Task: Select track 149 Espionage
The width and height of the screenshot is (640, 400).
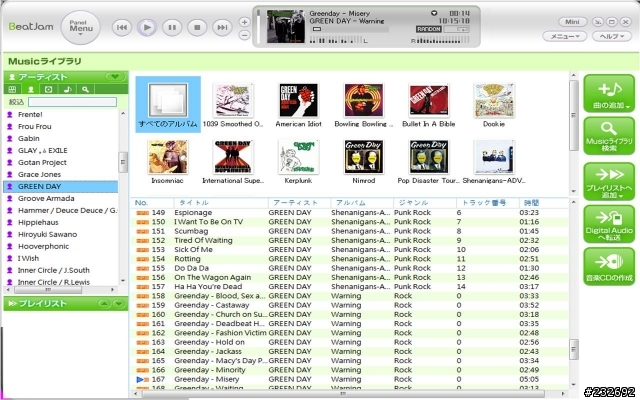Action: [x=350, y=213]
